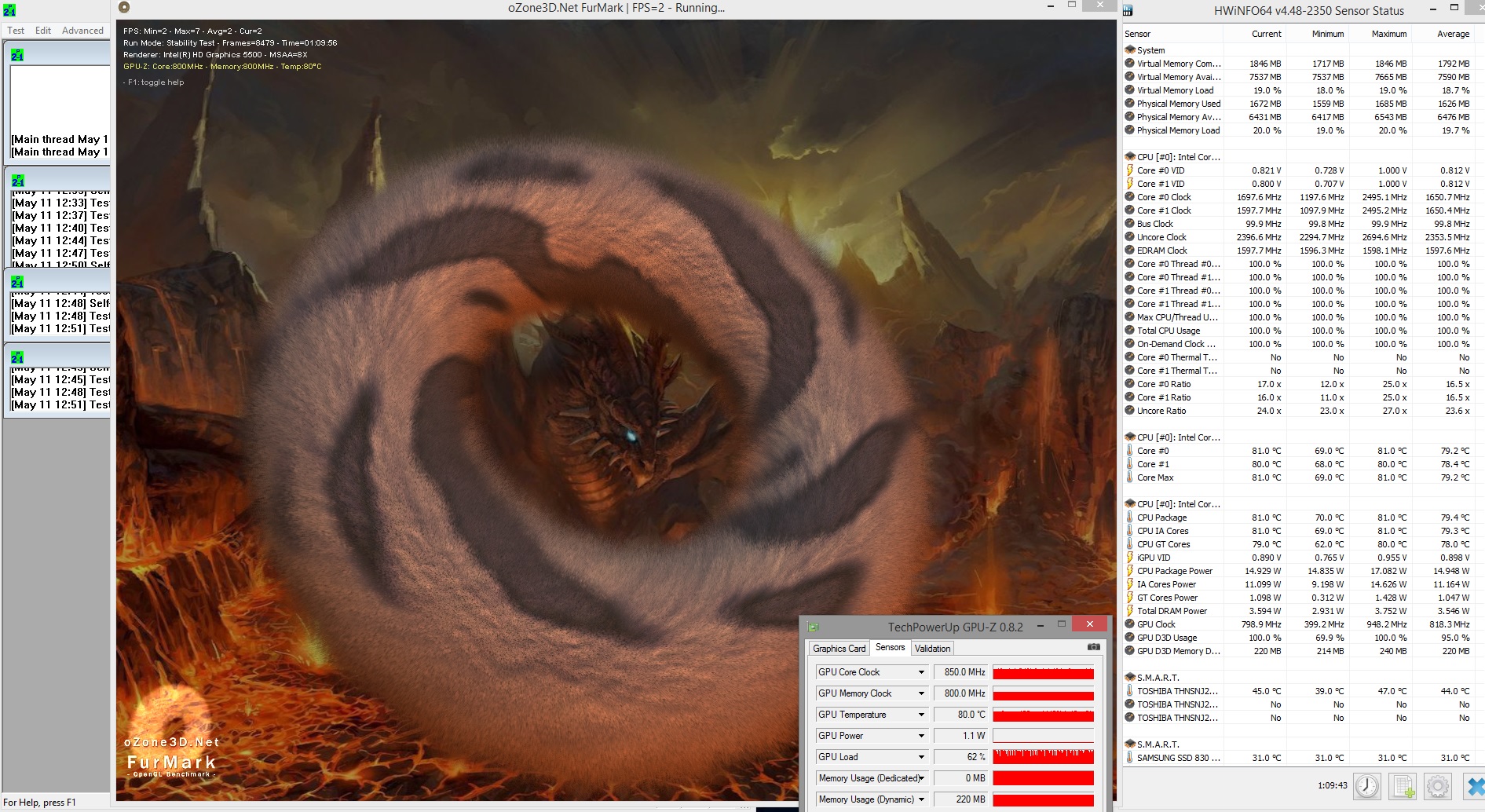
Task: Click the 850.0 MHz value field in GPU-Z
Action: (960, 672)
